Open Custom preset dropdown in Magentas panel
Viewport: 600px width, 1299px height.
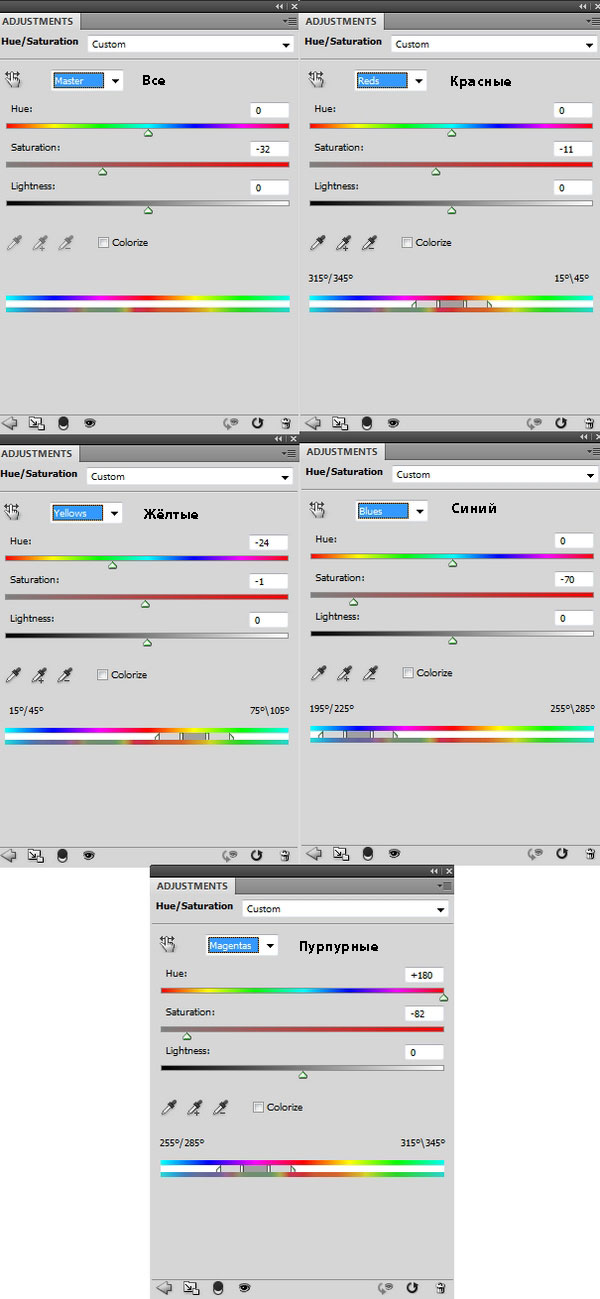tap(346, 909)
